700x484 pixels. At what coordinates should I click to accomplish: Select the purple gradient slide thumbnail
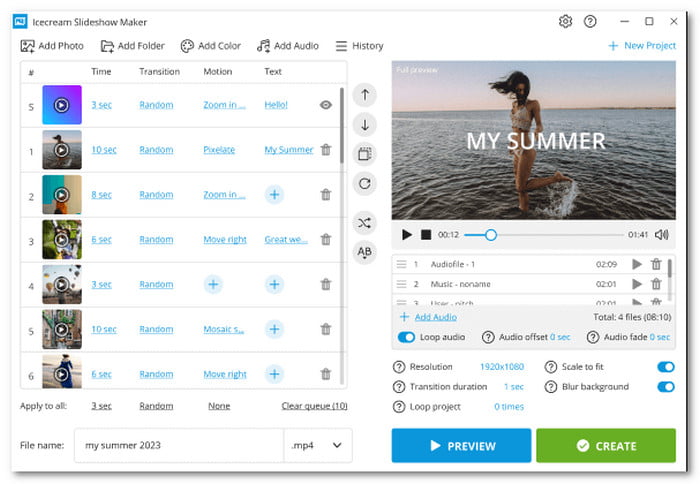click(x=62, y=105)
